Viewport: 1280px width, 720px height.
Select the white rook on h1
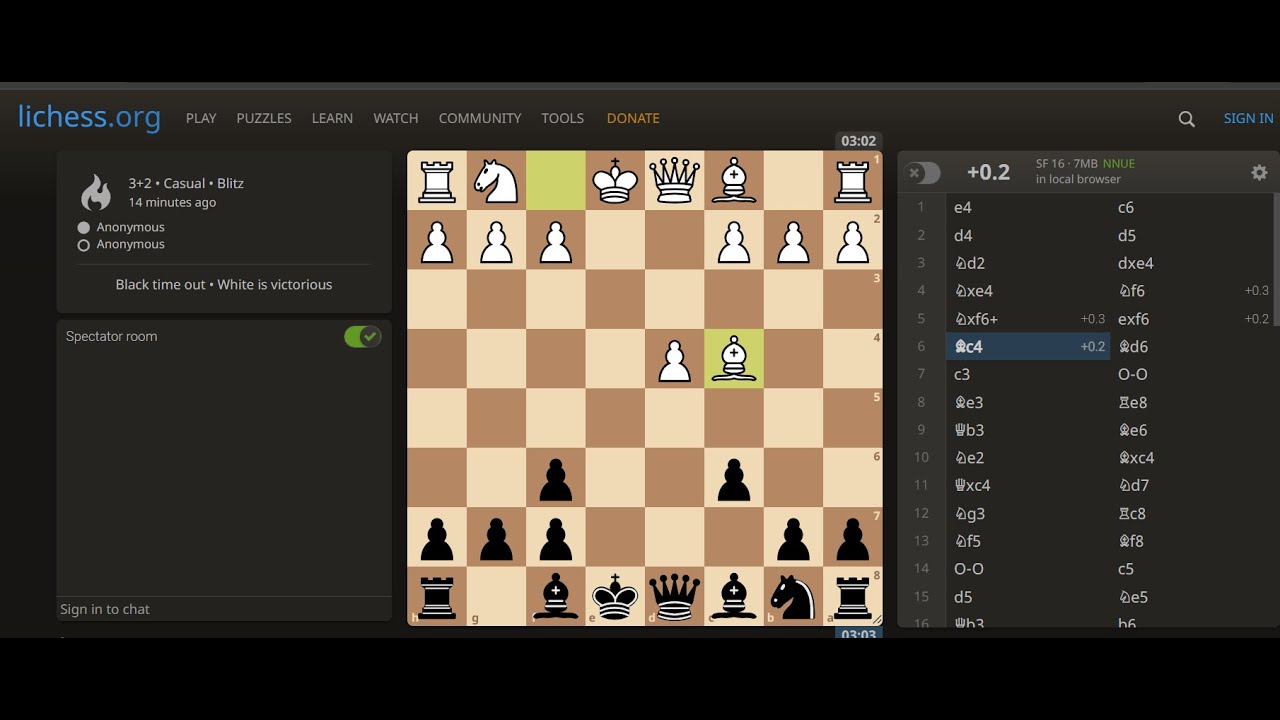pyautogui.click(x=437, y=181)
